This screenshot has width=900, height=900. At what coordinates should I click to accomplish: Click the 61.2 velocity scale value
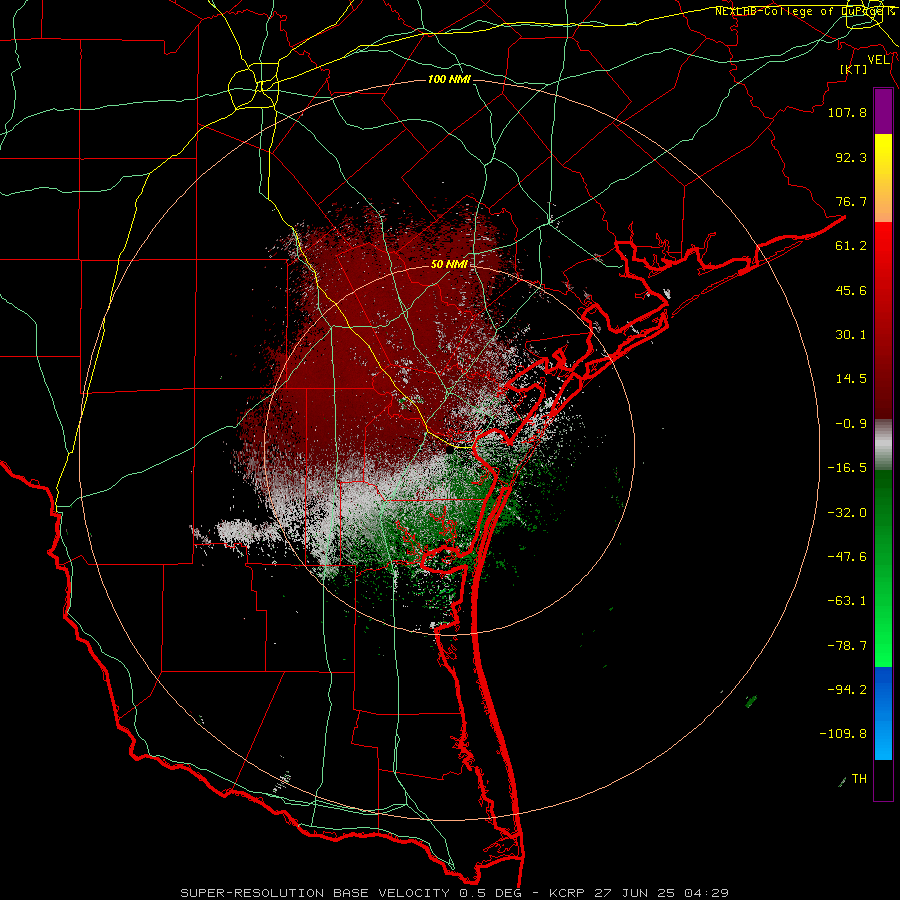pyautogui.click(x=851, y=246)
